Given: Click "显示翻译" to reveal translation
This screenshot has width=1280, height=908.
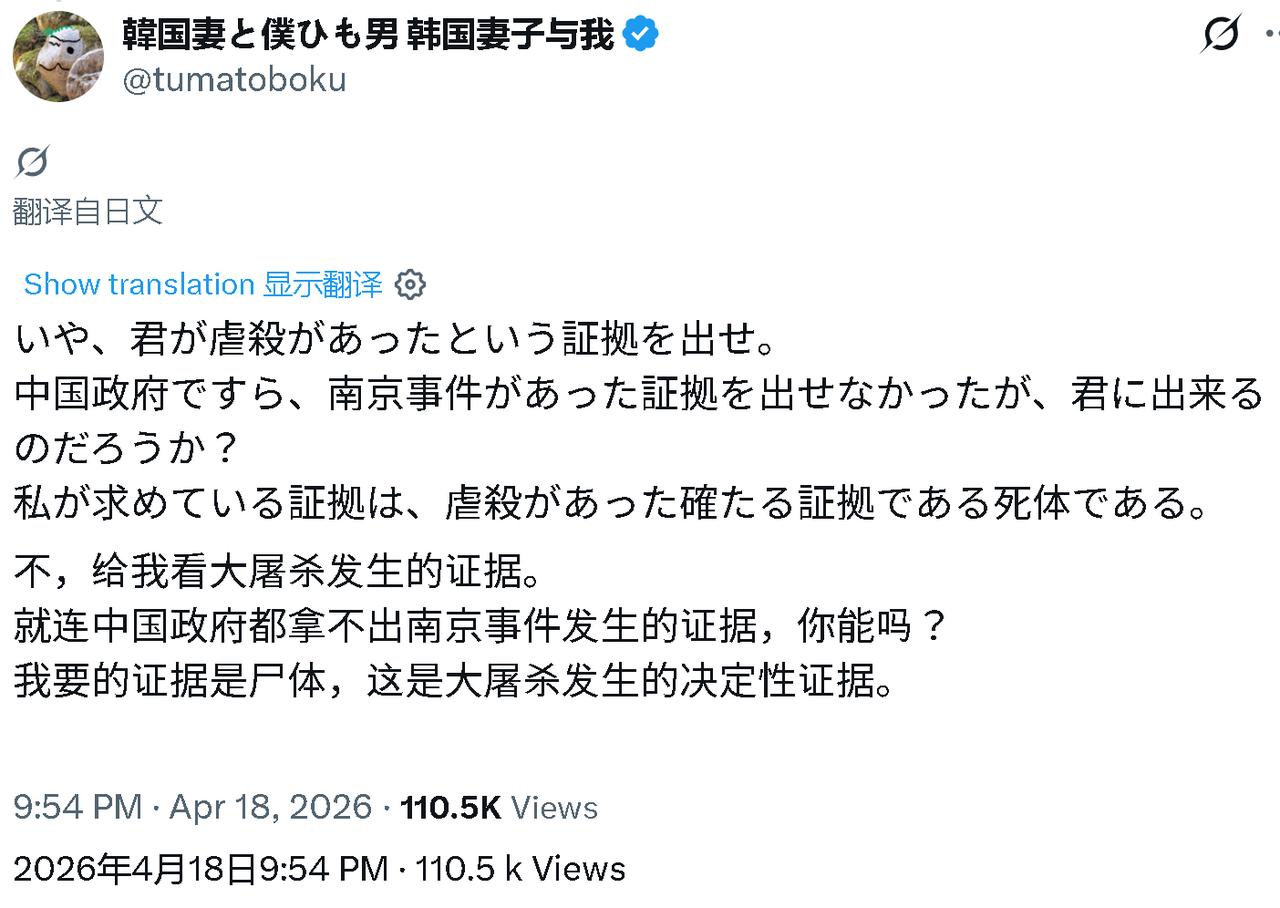Looking at the screenshot, I should pos(323,284).
